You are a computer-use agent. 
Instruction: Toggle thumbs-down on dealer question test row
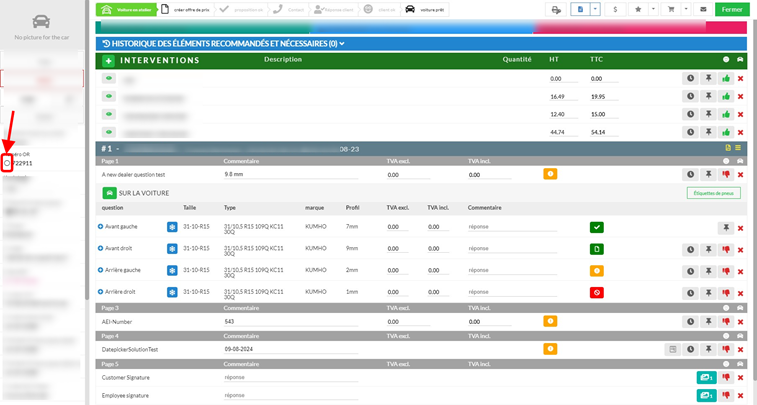click(x=726, y=175)
